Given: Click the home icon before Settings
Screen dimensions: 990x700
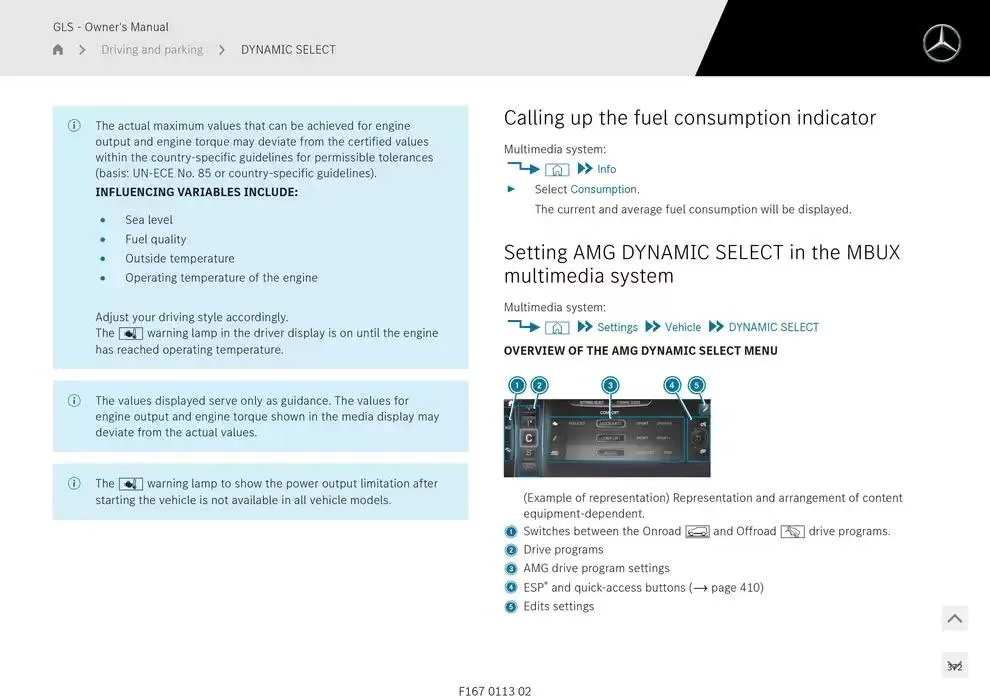Looking at the screenshot, I should point(557,327).
